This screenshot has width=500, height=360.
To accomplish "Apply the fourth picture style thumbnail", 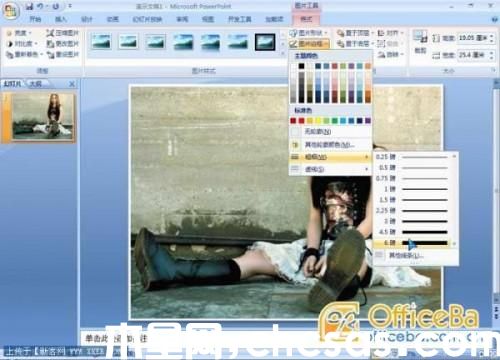I will click(183, 42).
